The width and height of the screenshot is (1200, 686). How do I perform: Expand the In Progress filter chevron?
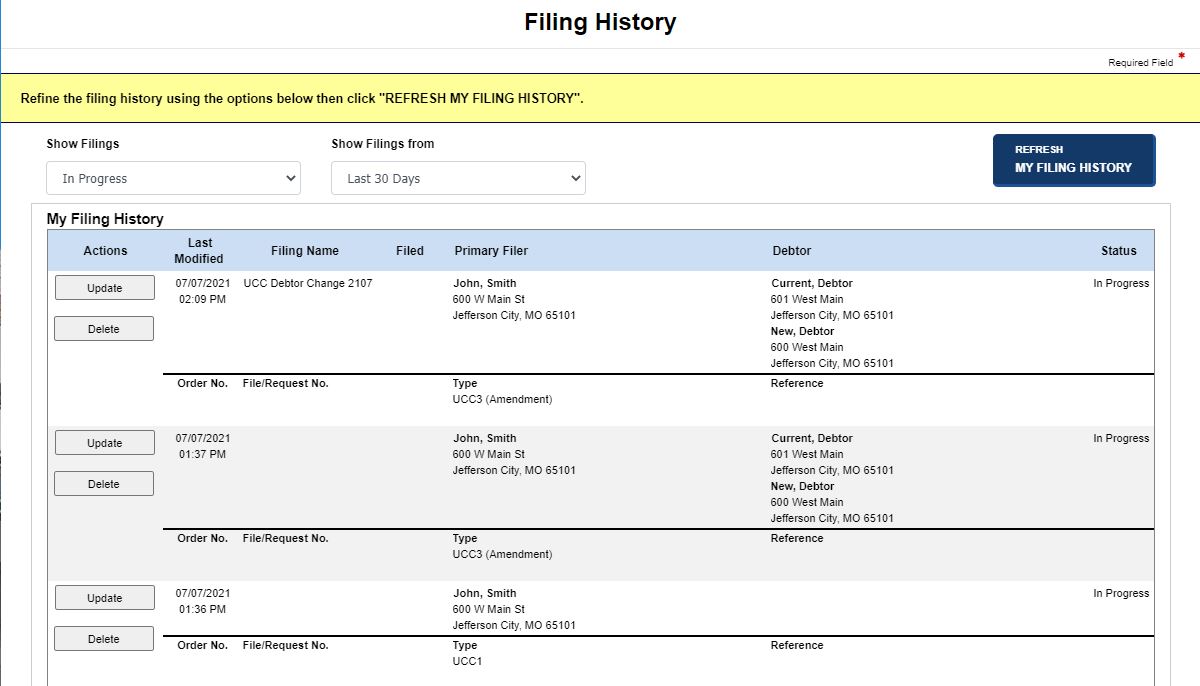(291, 178)
